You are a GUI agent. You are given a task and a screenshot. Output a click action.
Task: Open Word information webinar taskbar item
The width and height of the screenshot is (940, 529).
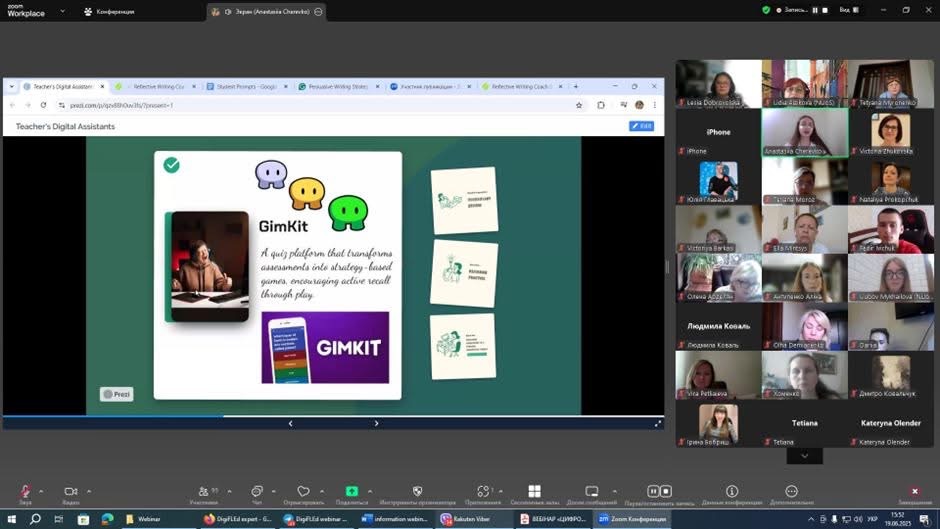point(396,519)
